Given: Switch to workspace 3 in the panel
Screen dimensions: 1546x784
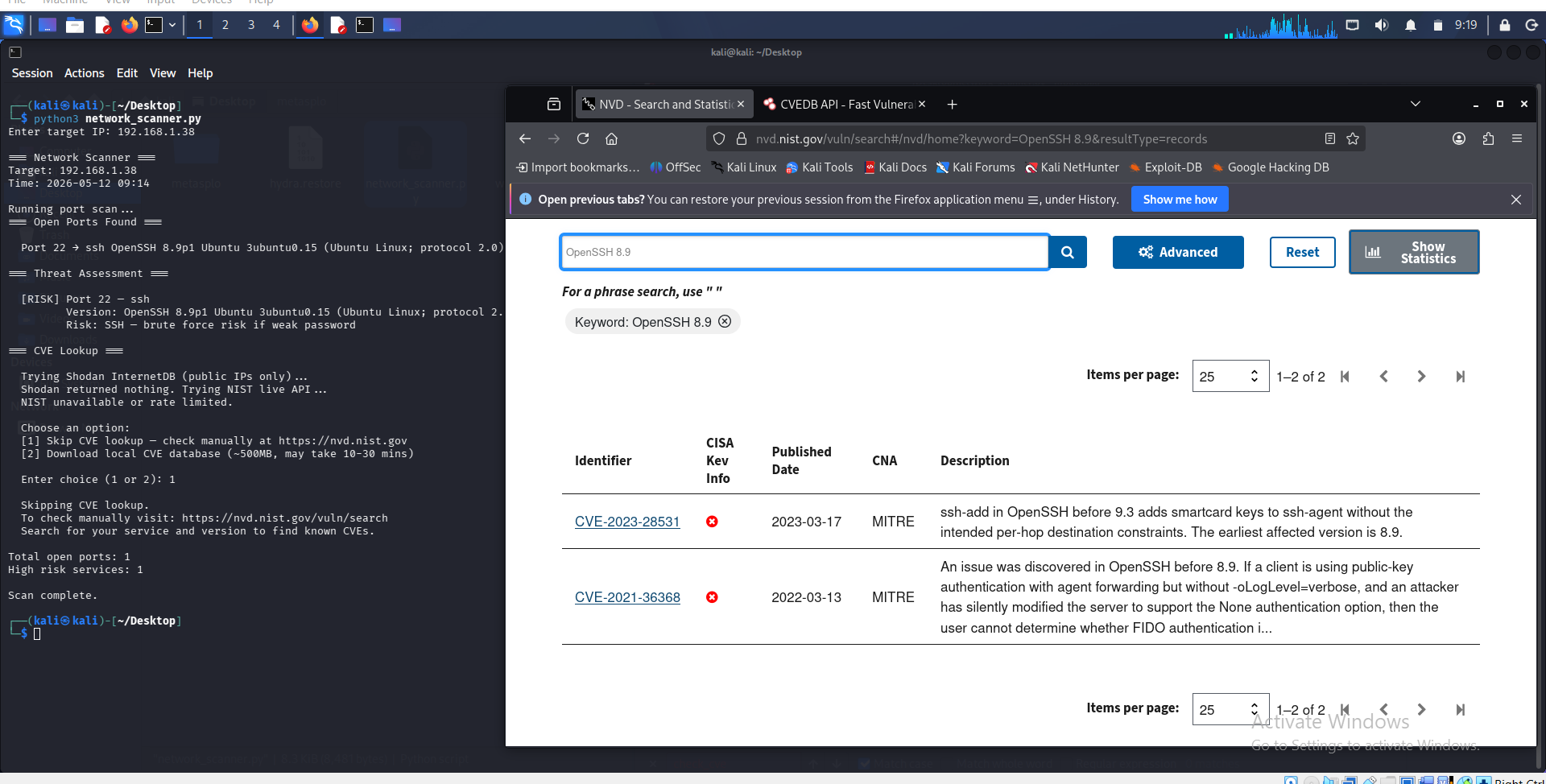Looking at the screenshot, I should click(x=251, y=25).
